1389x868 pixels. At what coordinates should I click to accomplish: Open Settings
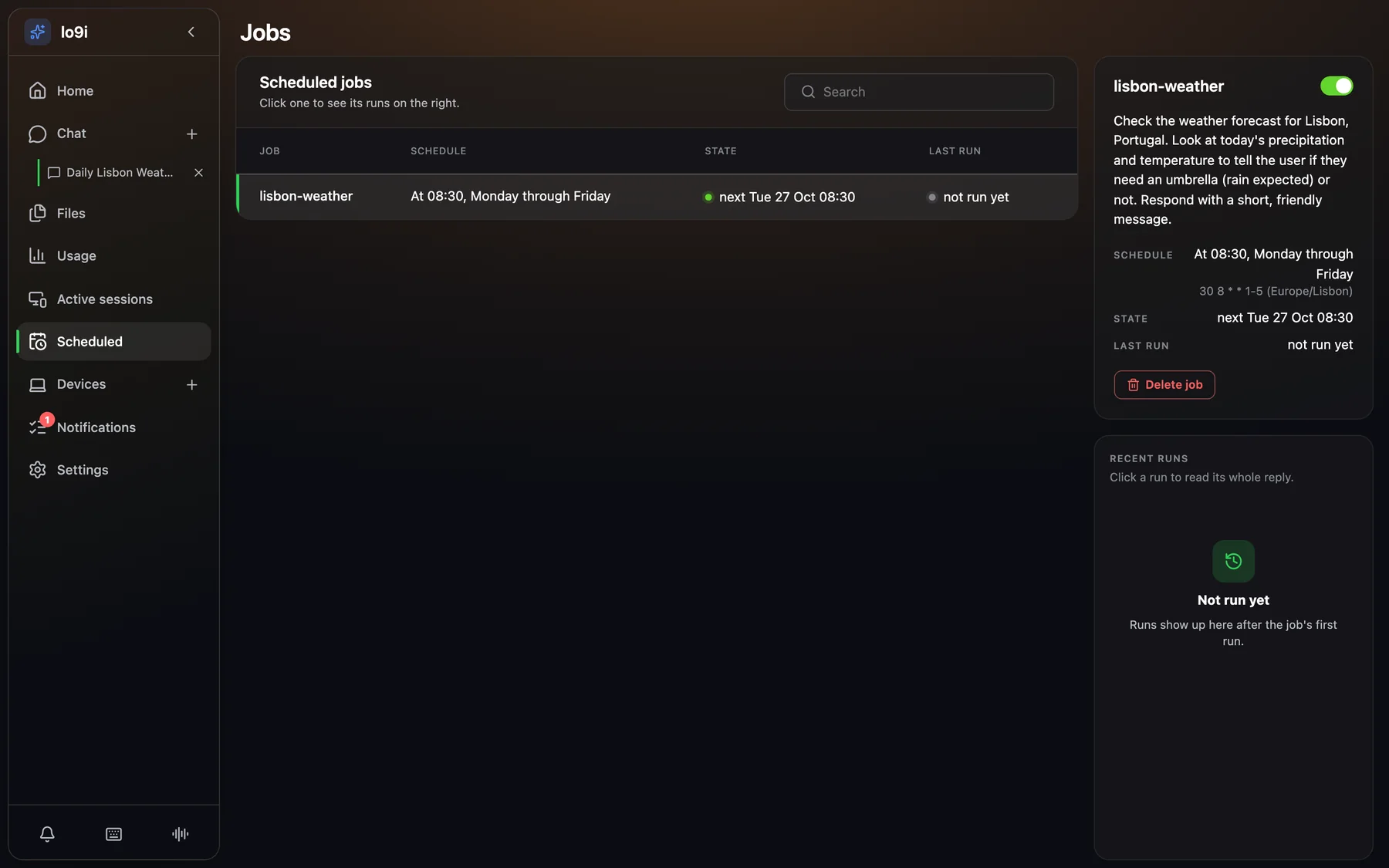click(113, 470)
